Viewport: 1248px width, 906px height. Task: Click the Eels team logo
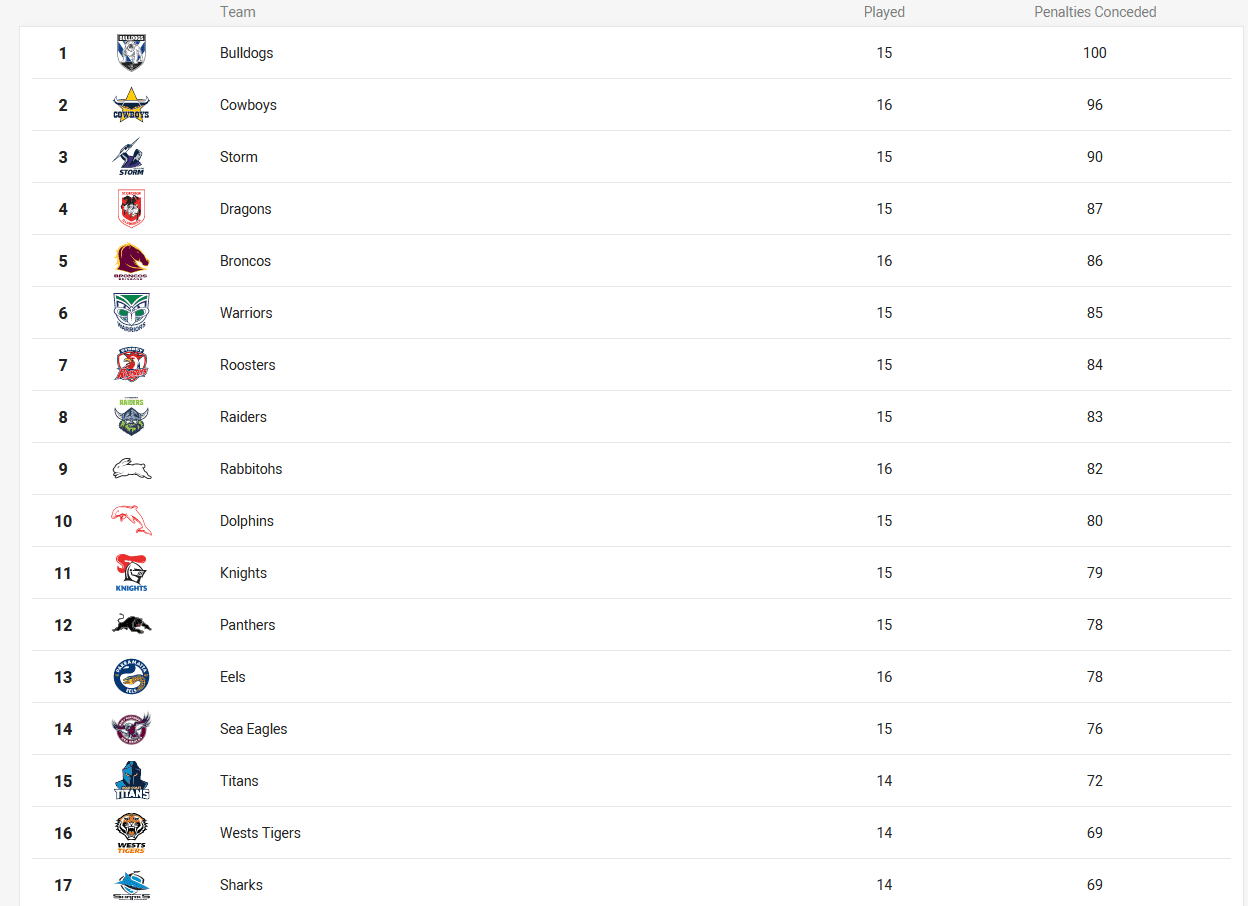pos(131,677)
